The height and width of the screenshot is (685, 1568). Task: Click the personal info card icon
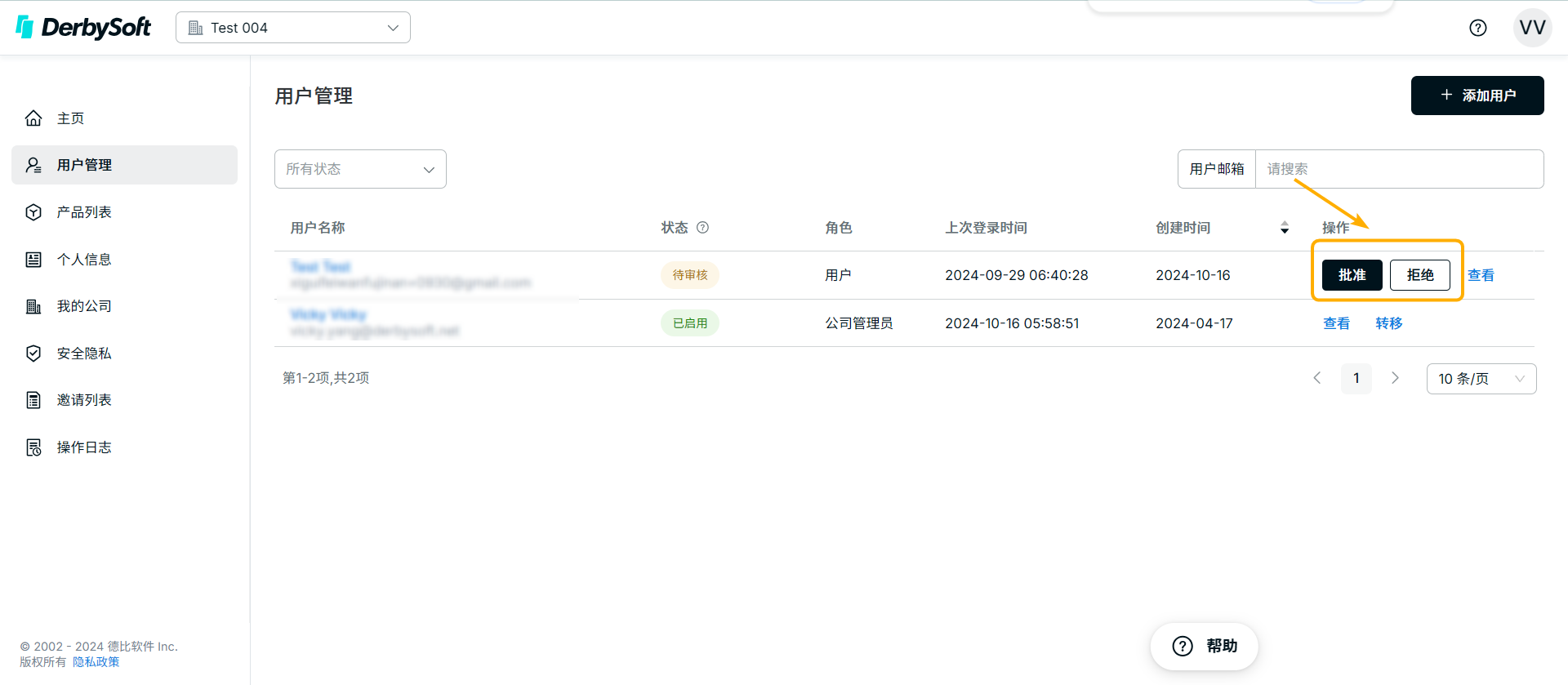(33, 260)
